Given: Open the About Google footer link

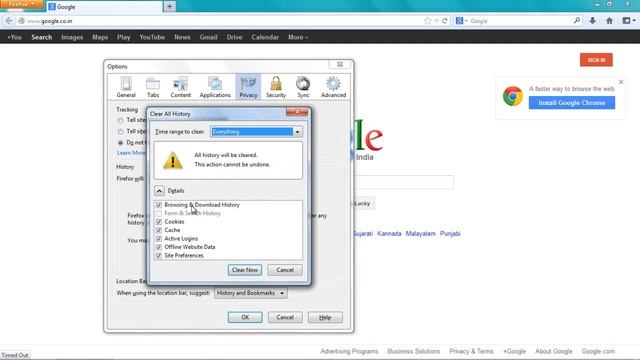Looking at the screenshot, I should pyautogui.click(x=553, y=351).
